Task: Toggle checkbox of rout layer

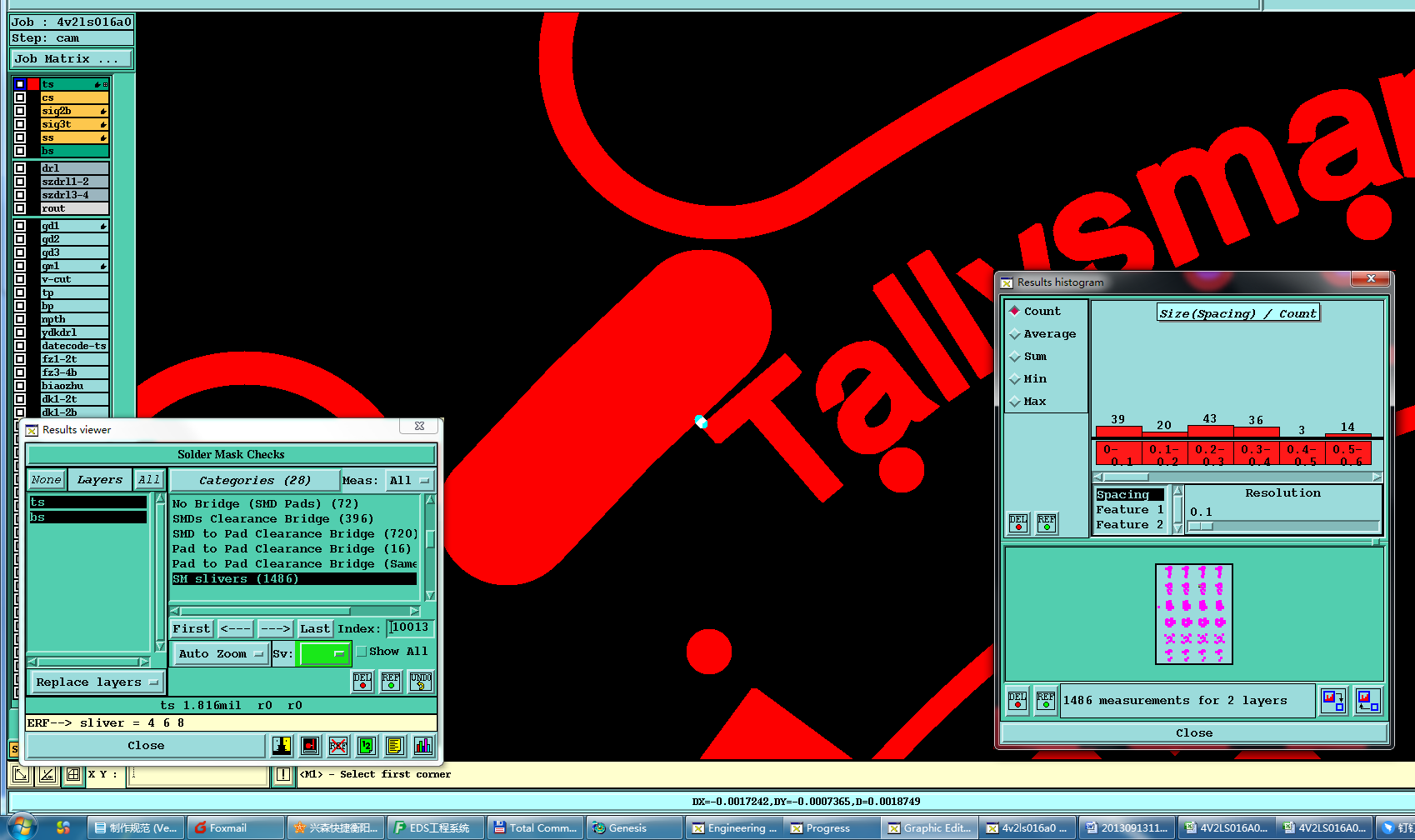Action: [x=20, y=208]
